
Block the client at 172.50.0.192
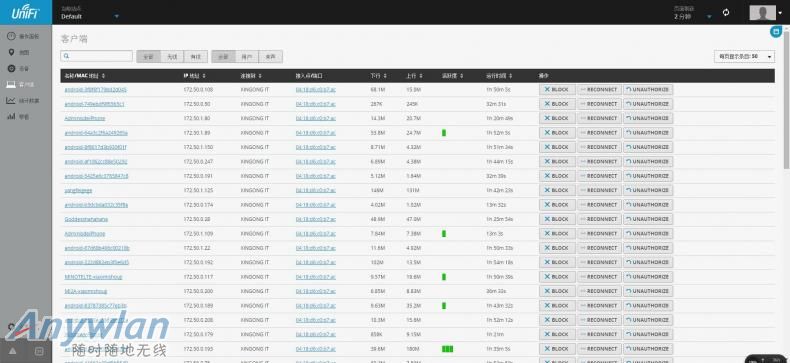point(557,262)
